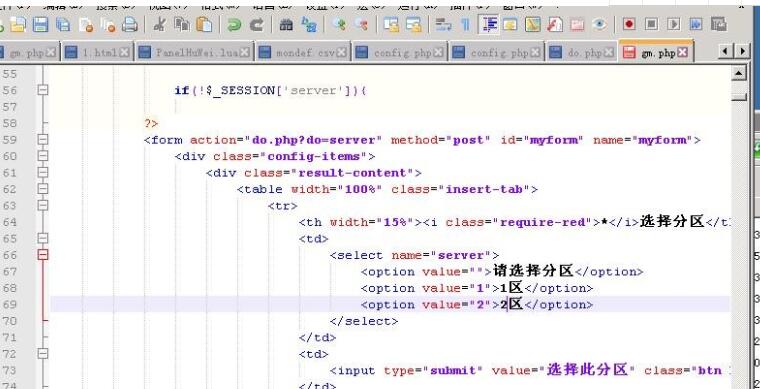Undo with the green arrow icon
The width and height of the screenshot is (760, 389).
(235, 24)
